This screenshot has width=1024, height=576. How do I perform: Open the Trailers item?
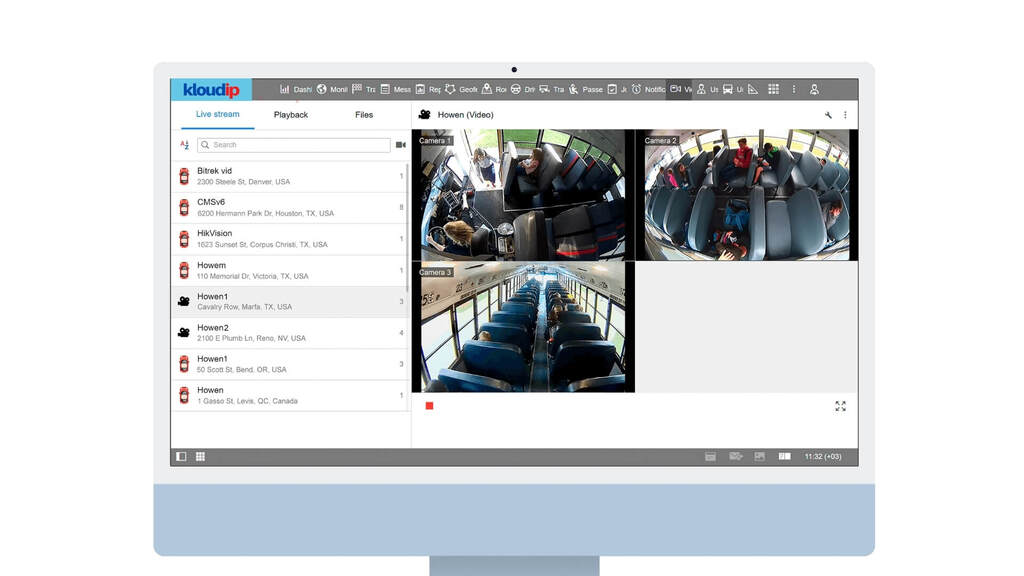pos(551,89)
